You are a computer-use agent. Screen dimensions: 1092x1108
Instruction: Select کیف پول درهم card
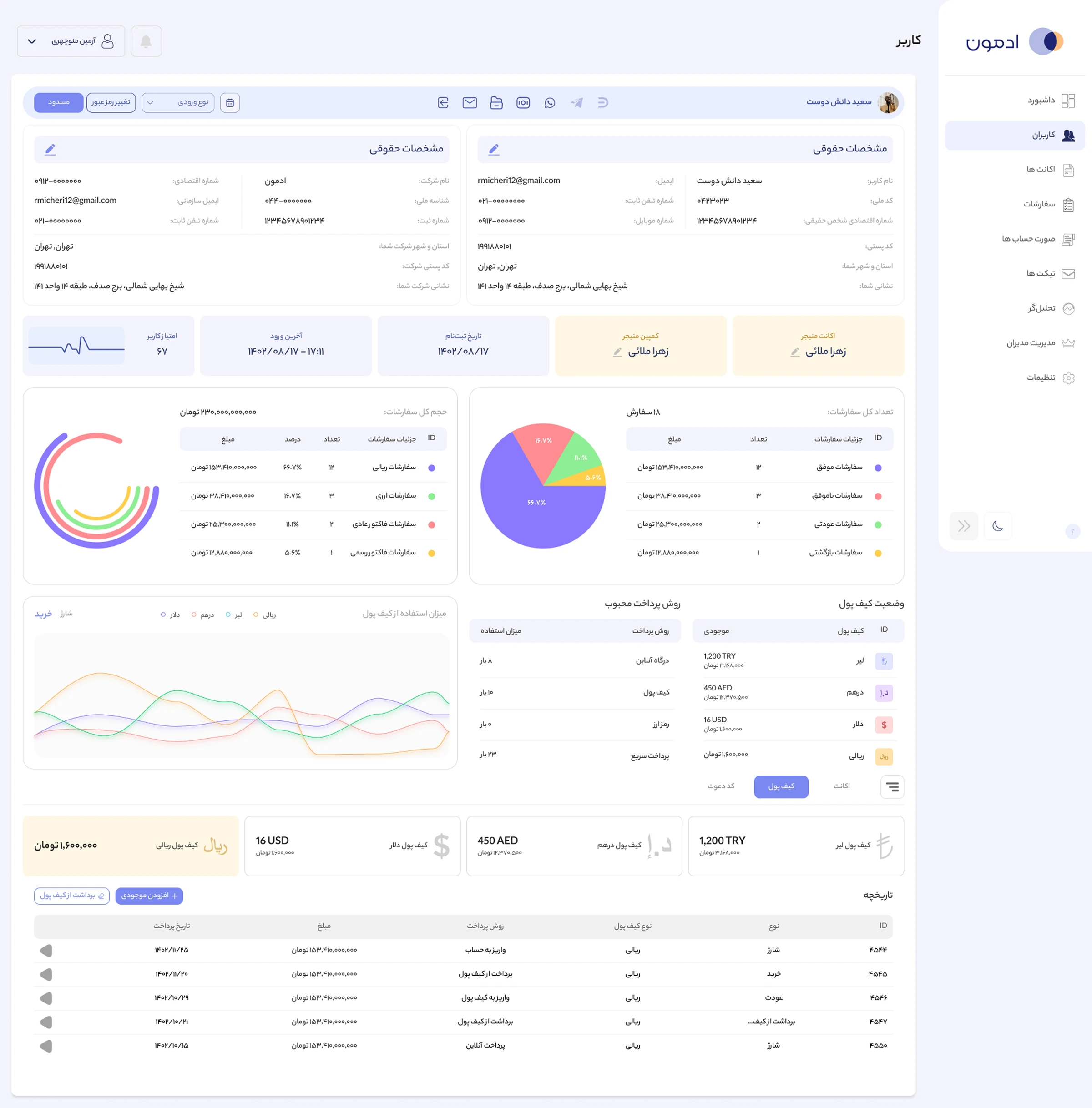tap(574, 846)
